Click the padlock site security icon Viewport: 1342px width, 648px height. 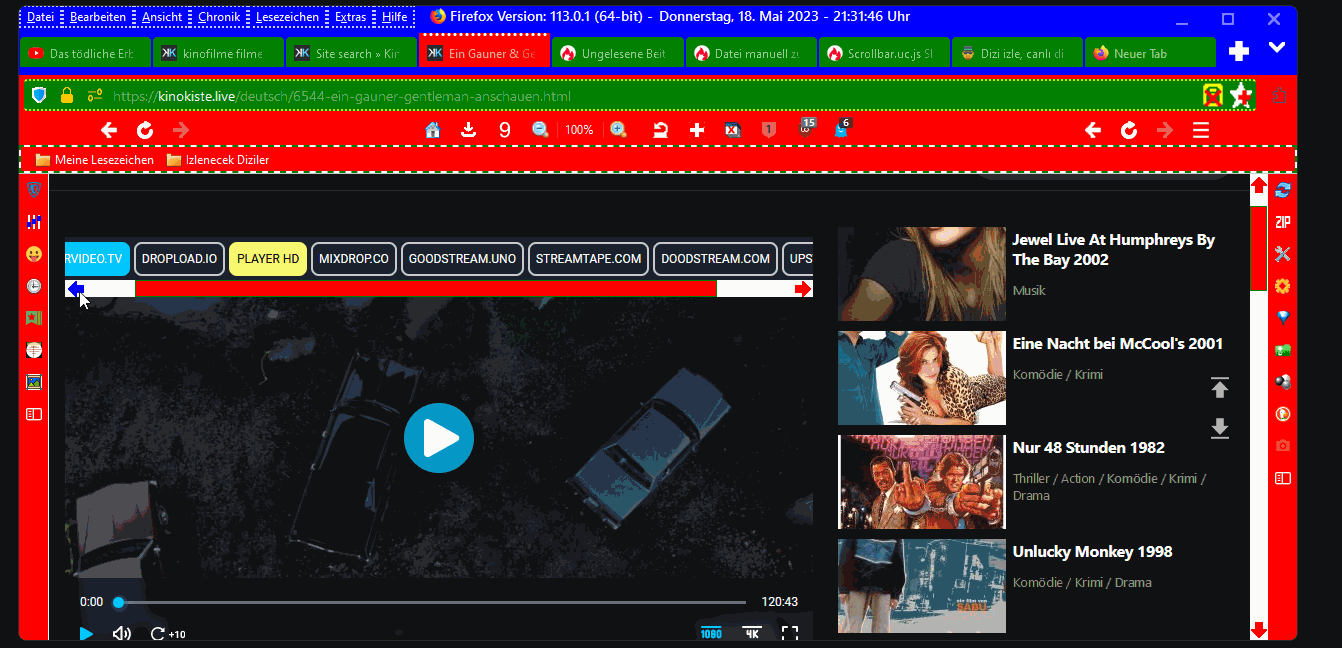coord(67,95)
